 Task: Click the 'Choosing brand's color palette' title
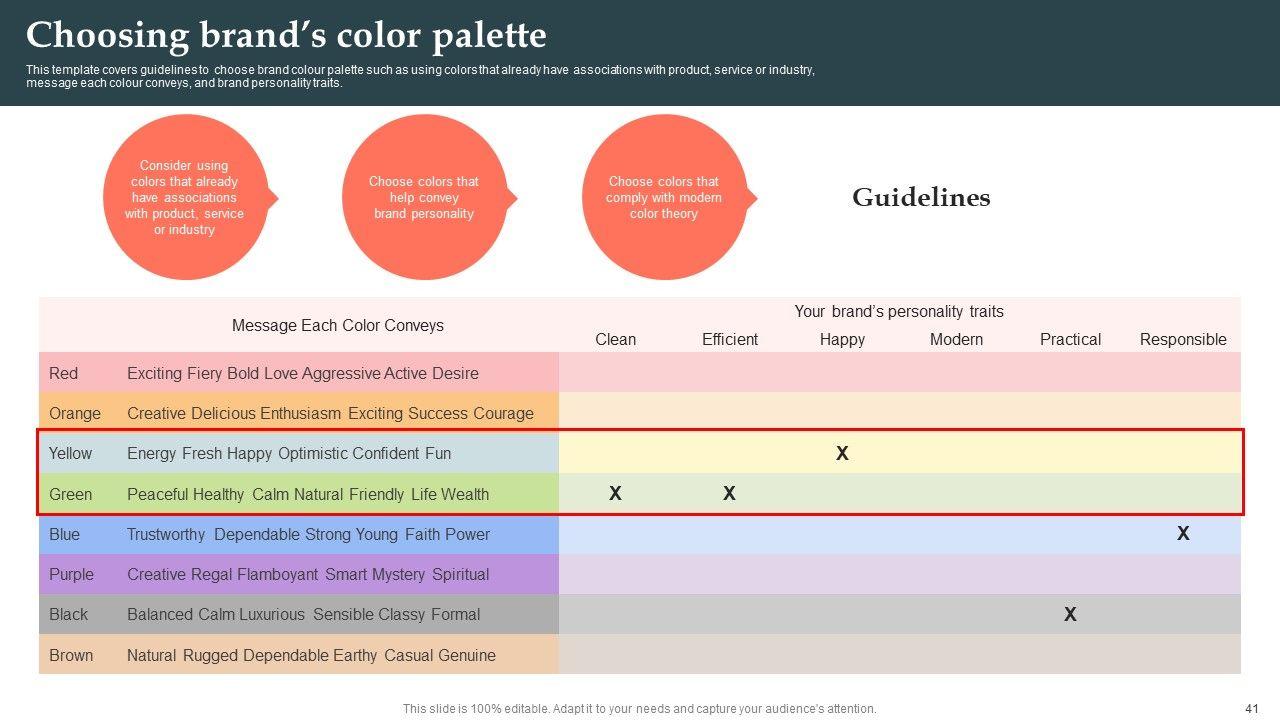[286, 36]
